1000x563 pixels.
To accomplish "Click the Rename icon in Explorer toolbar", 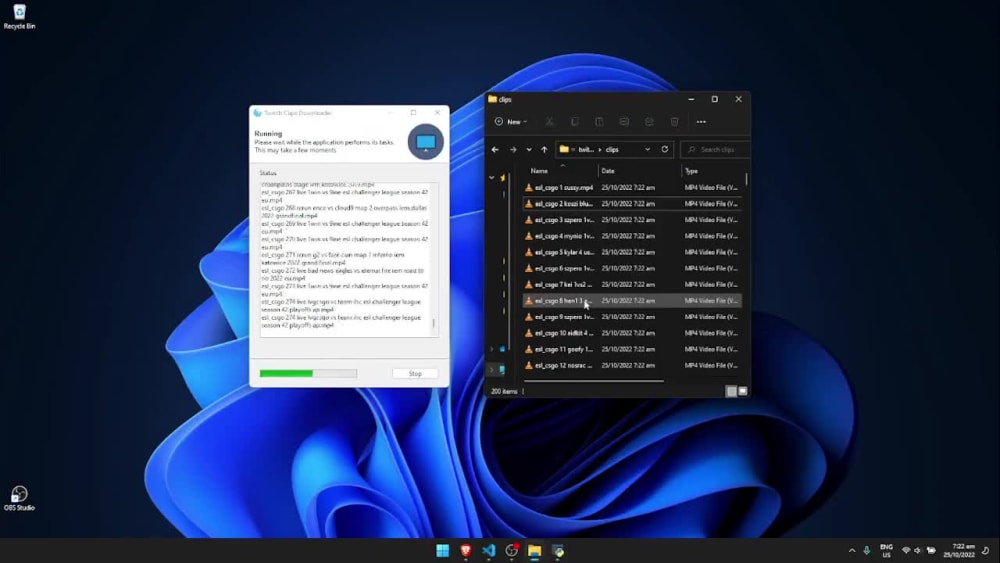I will (x=624, y=122).
